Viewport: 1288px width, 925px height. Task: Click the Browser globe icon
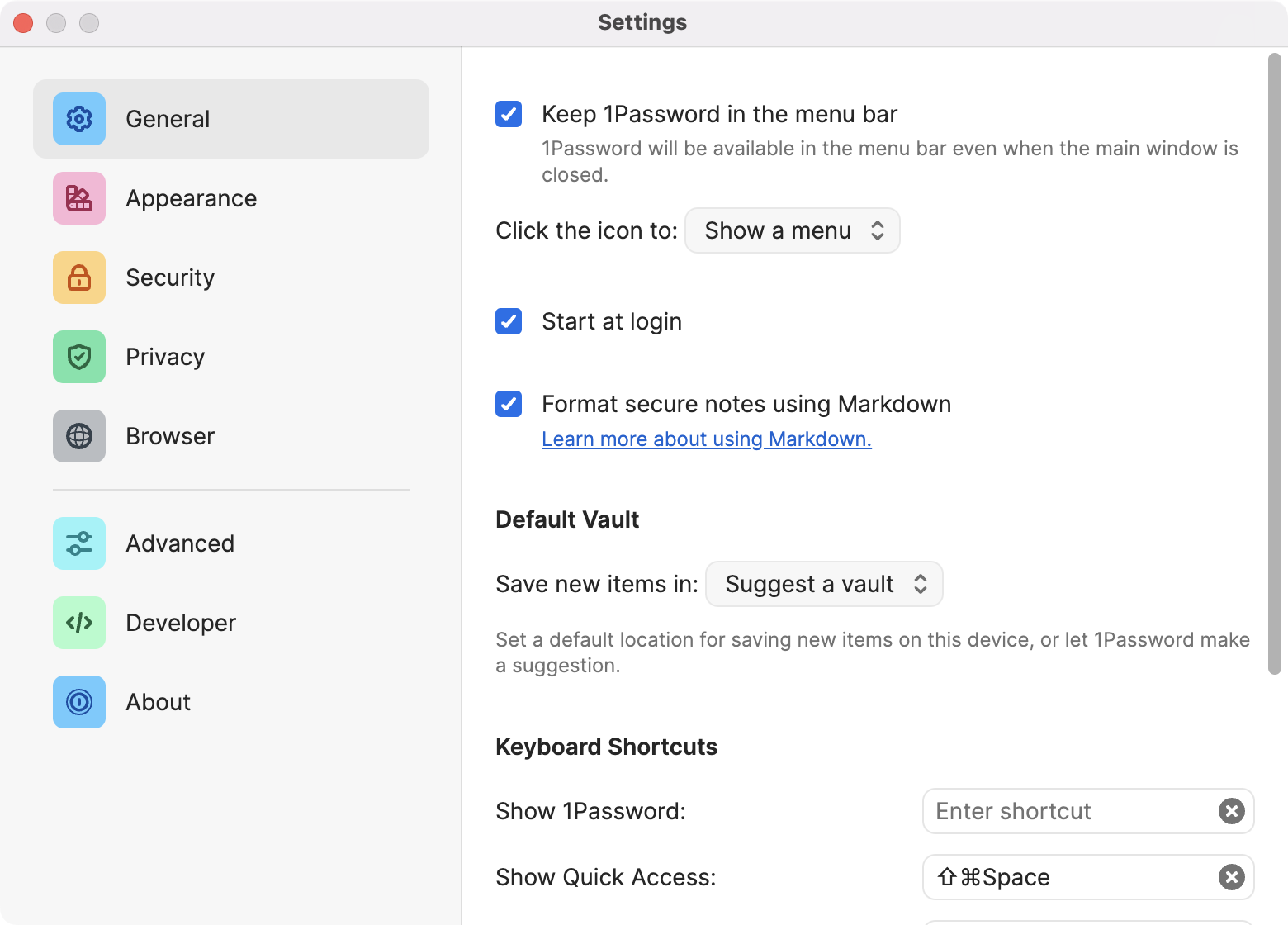(x=78, y=436)
